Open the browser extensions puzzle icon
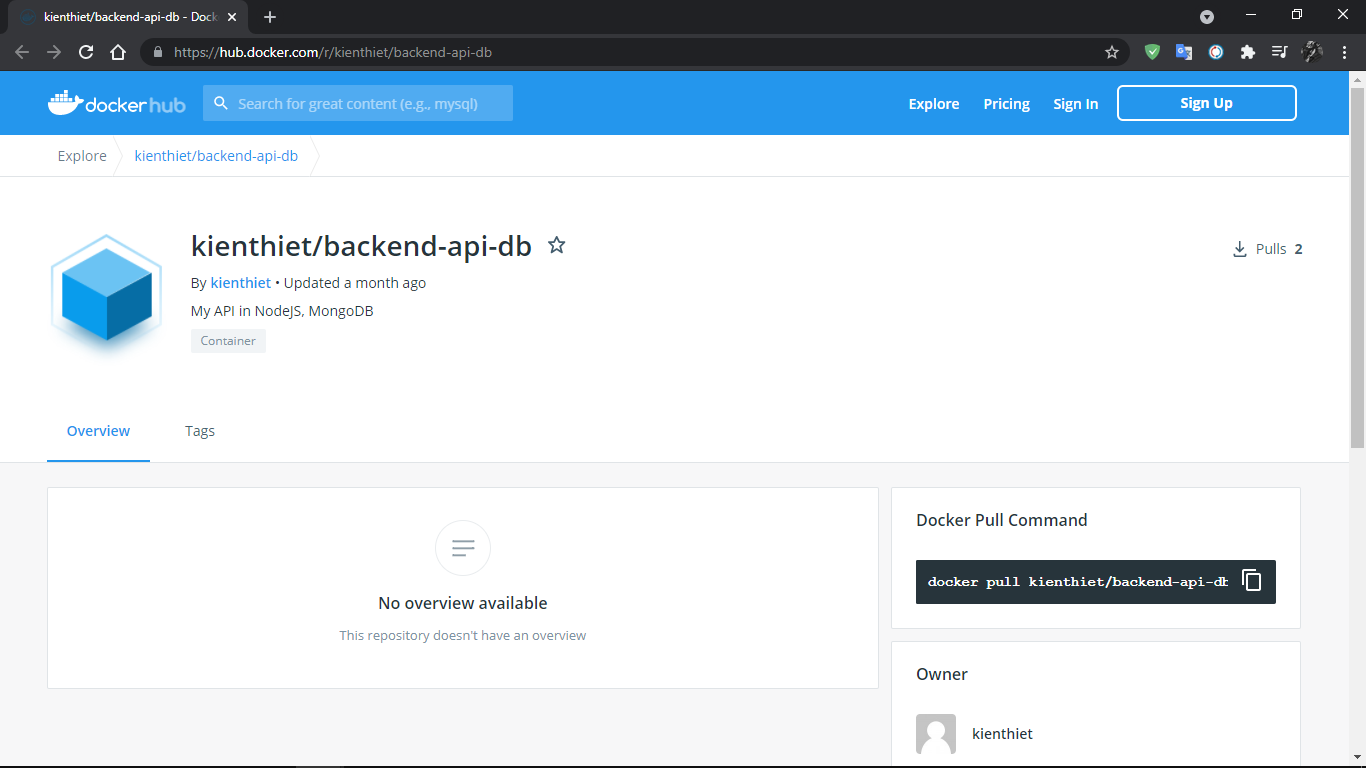 [1247, 52]
